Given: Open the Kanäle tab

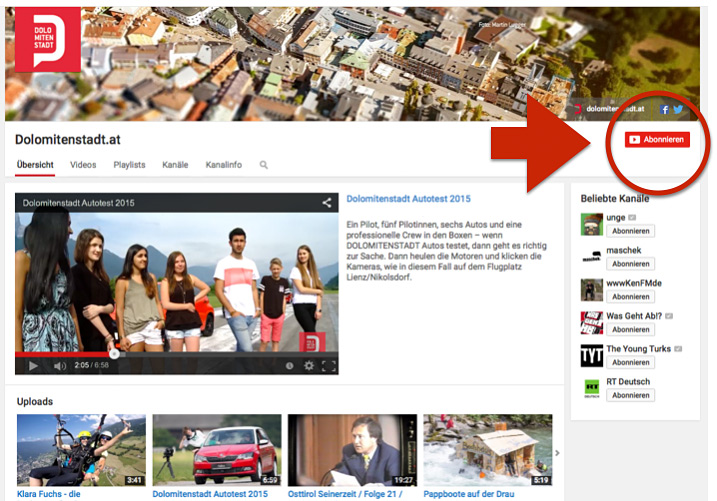Looking at the screenshot, I should 175,165.
